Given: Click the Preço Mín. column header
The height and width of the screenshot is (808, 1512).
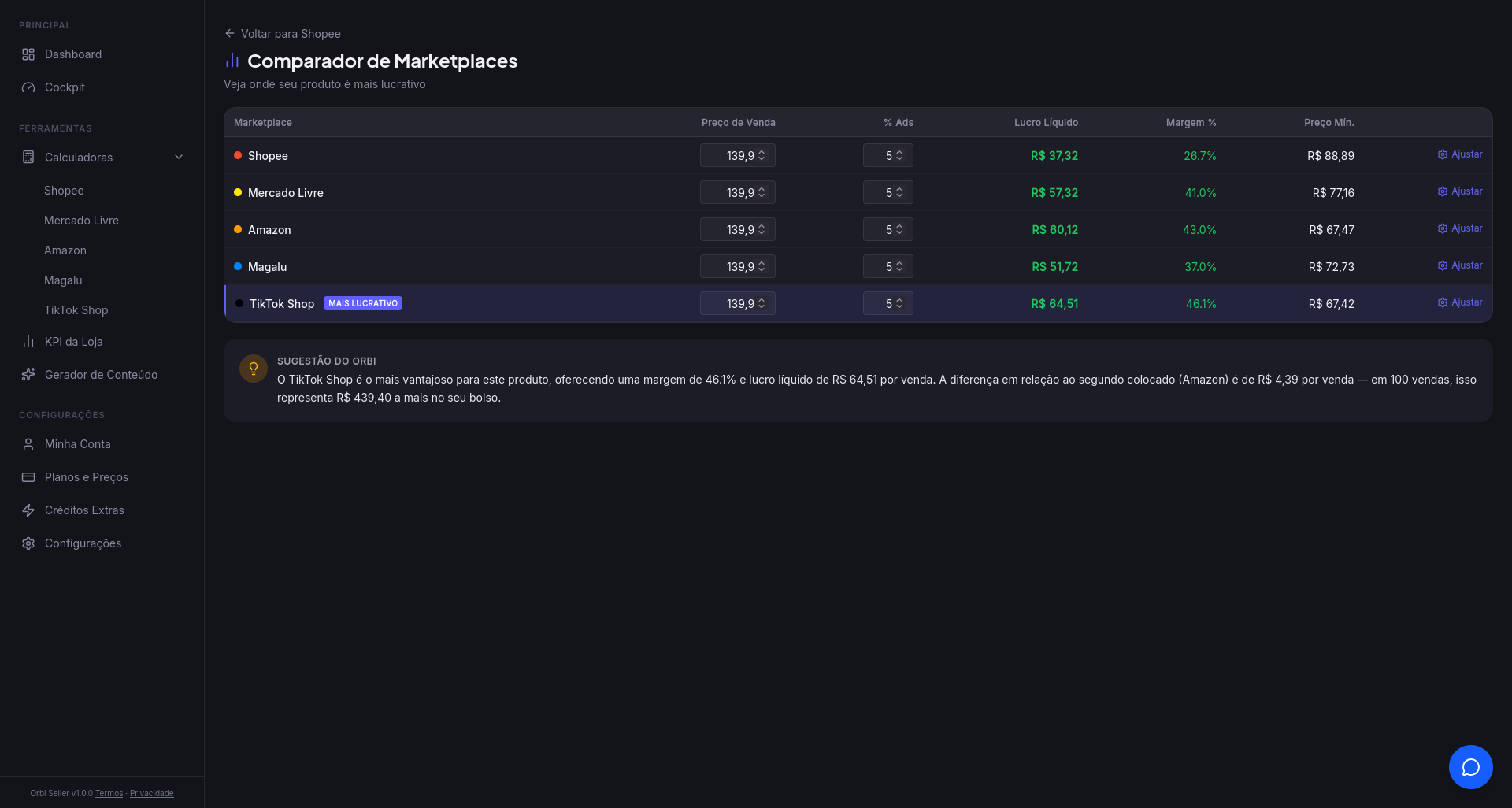Looking at the screenshot, I should click(x=1329, y=123).
